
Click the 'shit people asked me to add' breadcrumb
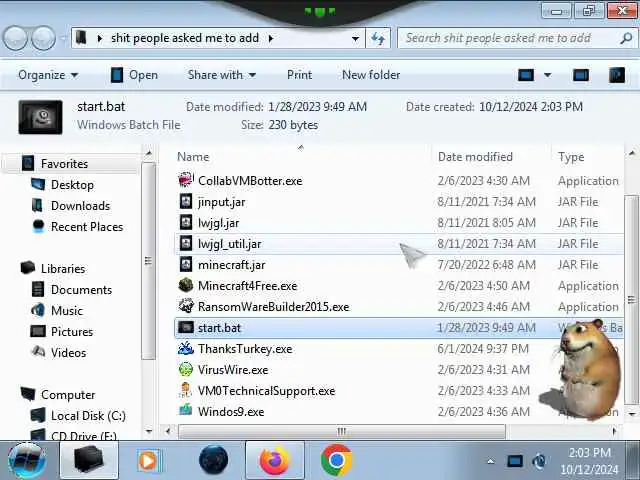(x=185, y=38)
